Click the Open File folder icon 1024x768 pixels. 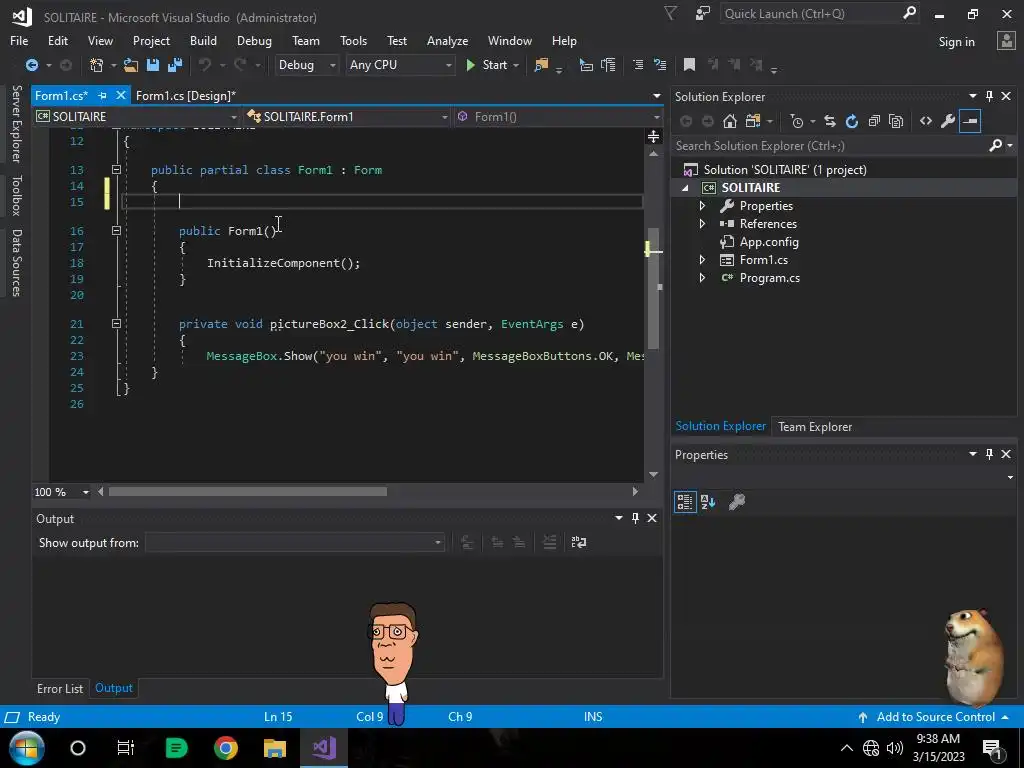(131, 65)
